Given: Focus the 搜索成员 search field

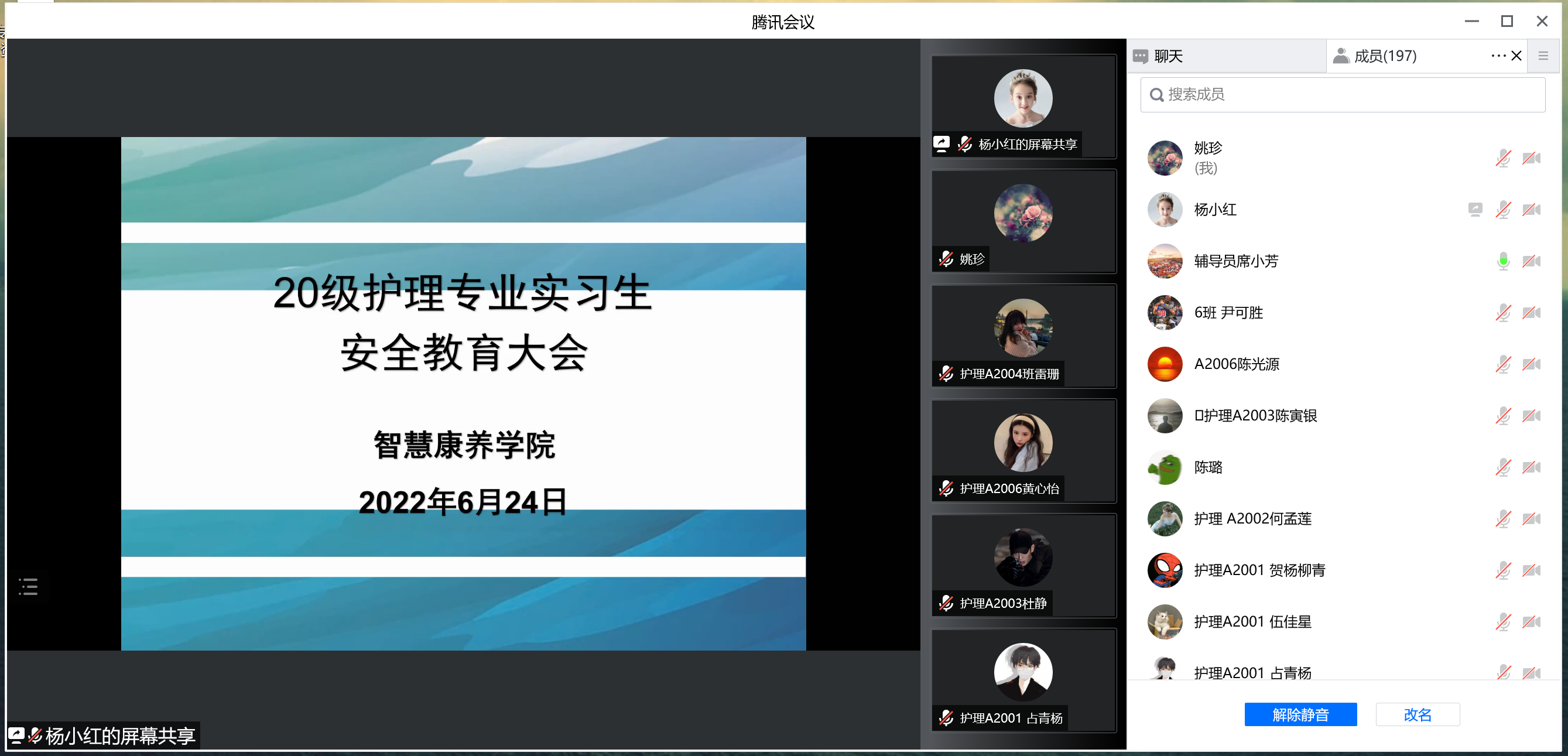Looking at the screenshot, I should pyautogui.click(x=1342, y=94).
